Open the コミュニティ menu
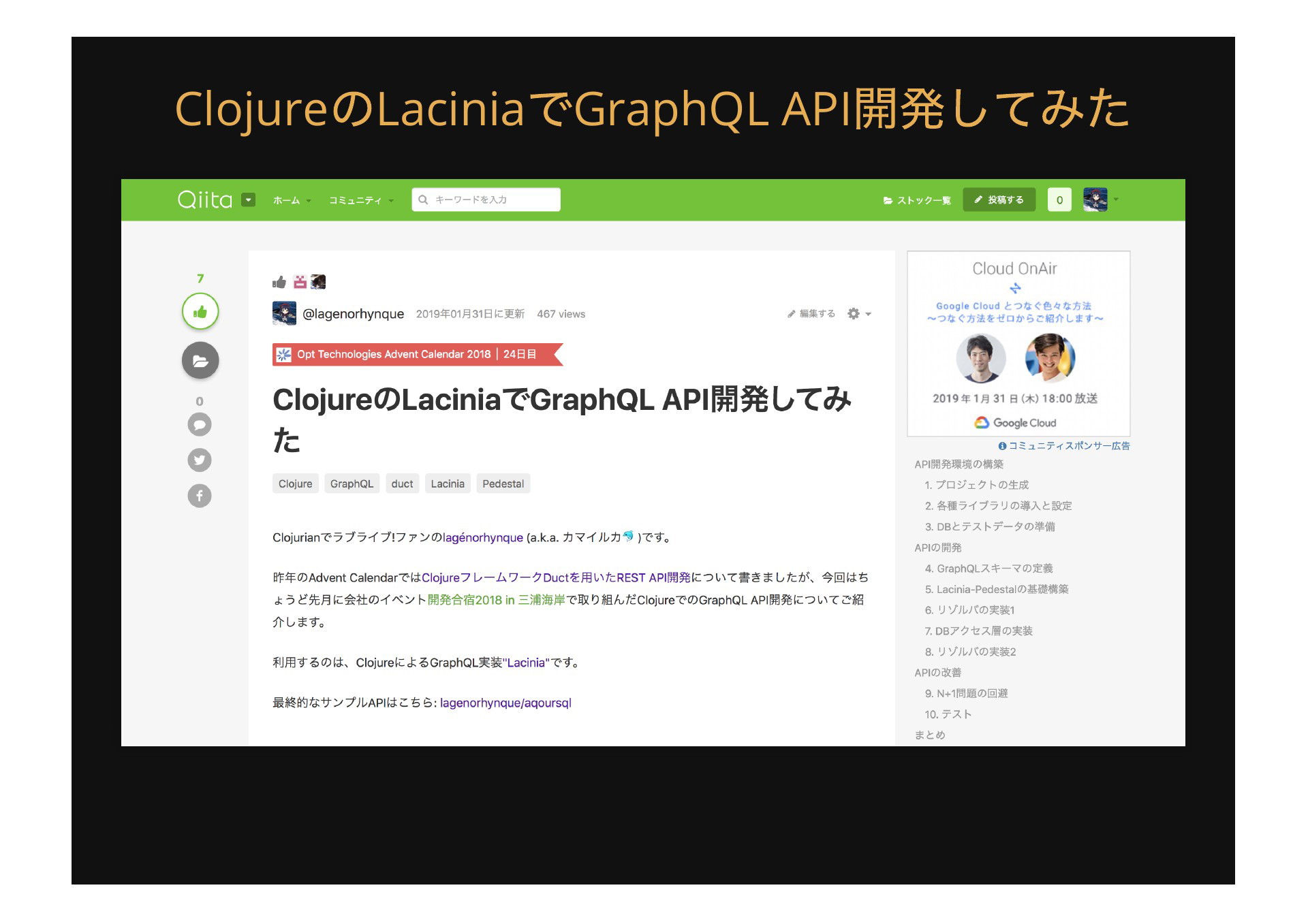This screenshot has width=1308, height=924. point(361,200)
